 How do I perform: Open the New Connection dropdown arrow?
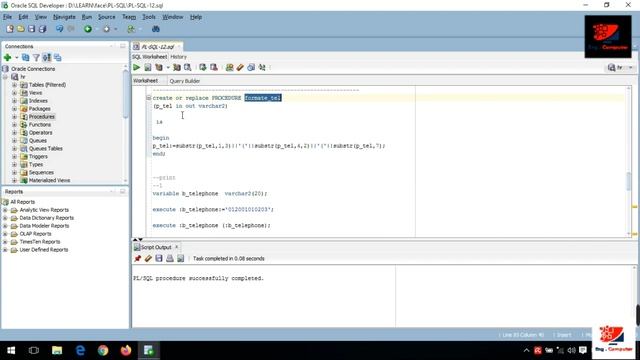(16, 58)
